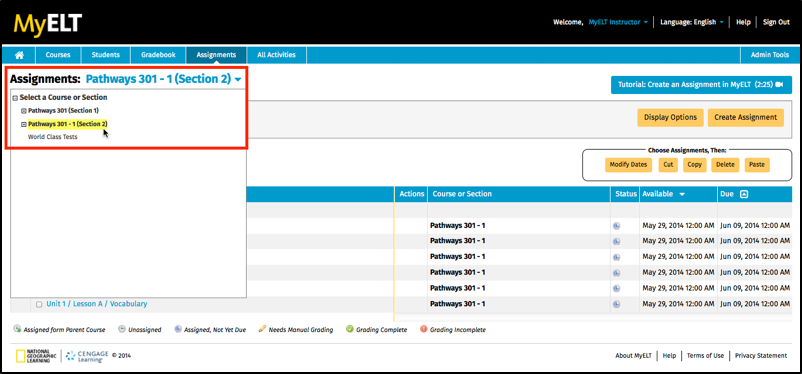Click the status clock icon for Jun 09 row one

click(616, 226)
